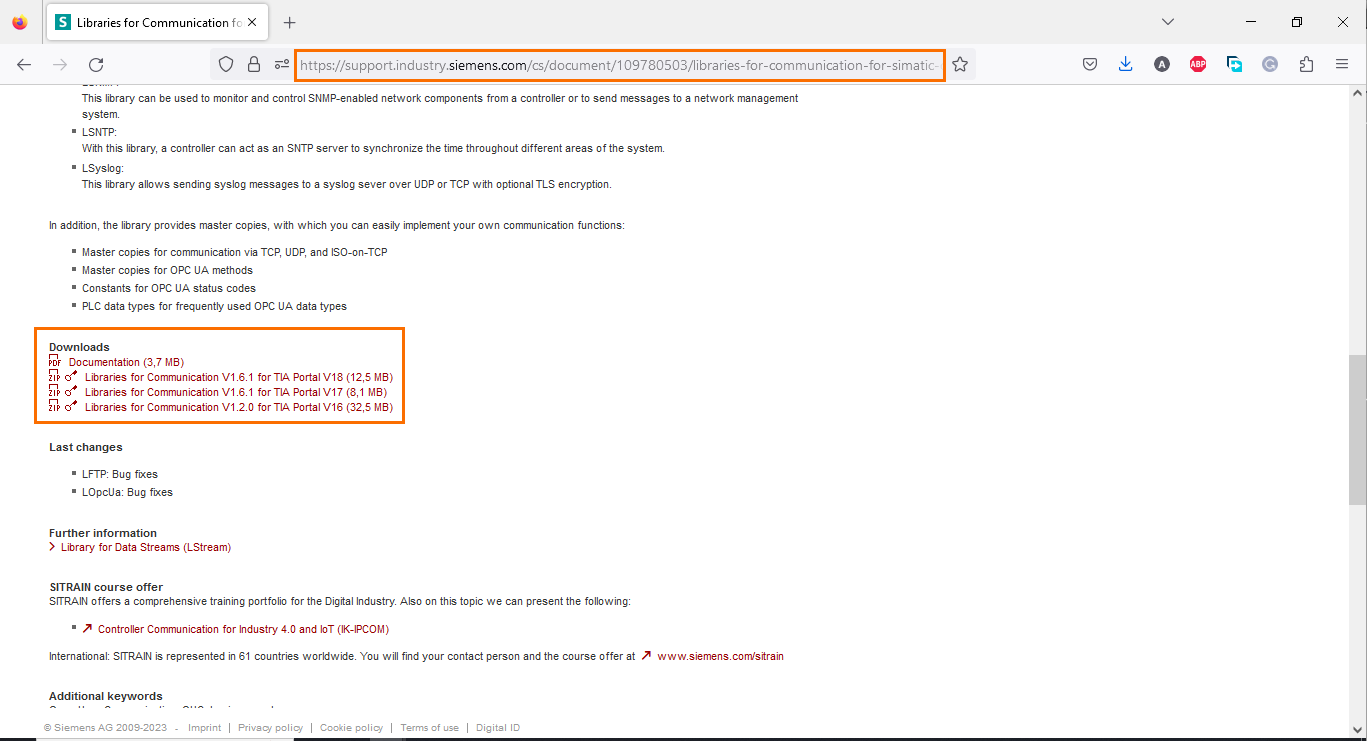The height and width of the screenshot is (741, 1367).
Task: Click the 'Further information' heading
Action: tap(103, 533)
